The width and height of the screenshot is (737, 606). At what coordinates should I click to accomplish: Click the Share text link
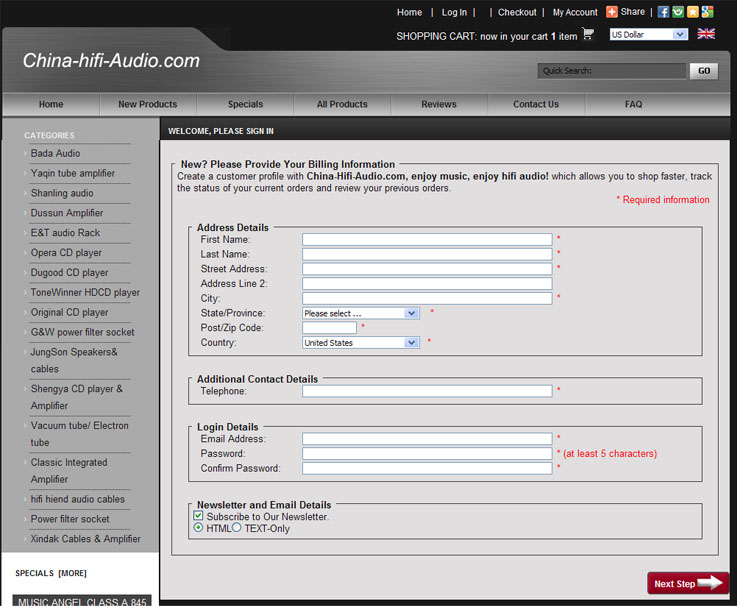[x=633, y=12]
